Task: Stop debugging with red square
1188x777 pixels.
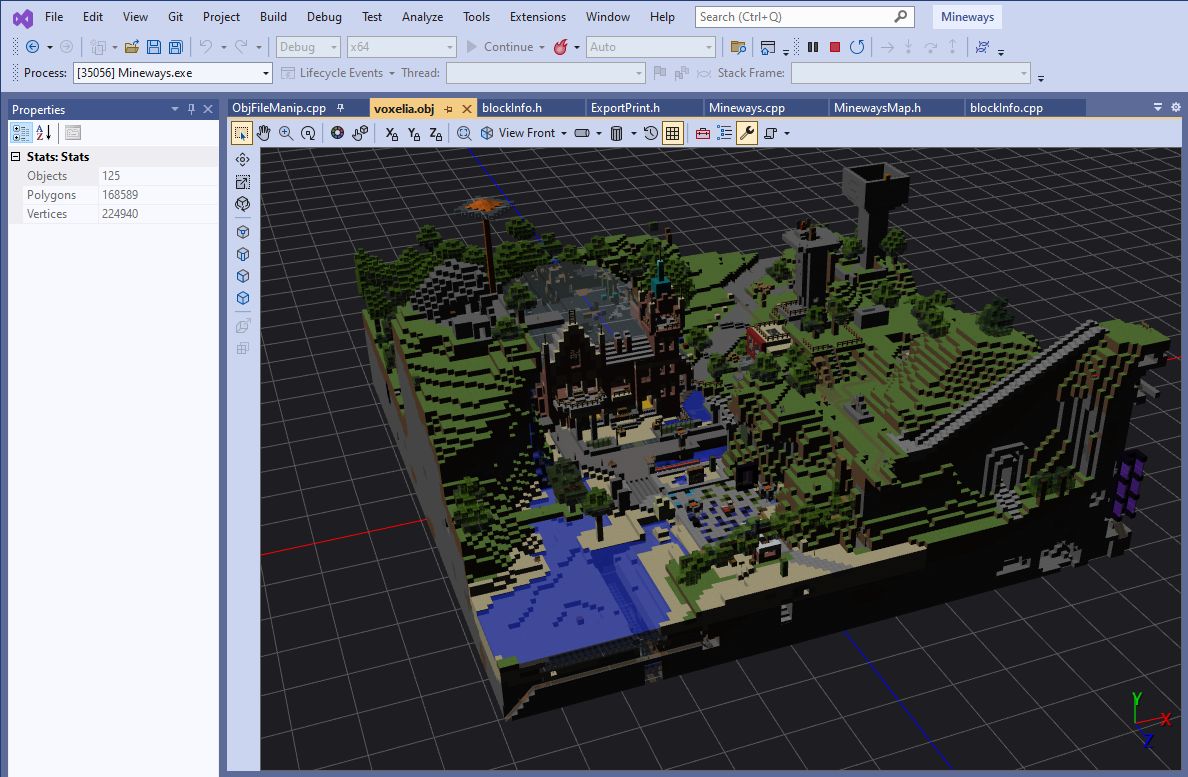Action: tap(835, 47)
